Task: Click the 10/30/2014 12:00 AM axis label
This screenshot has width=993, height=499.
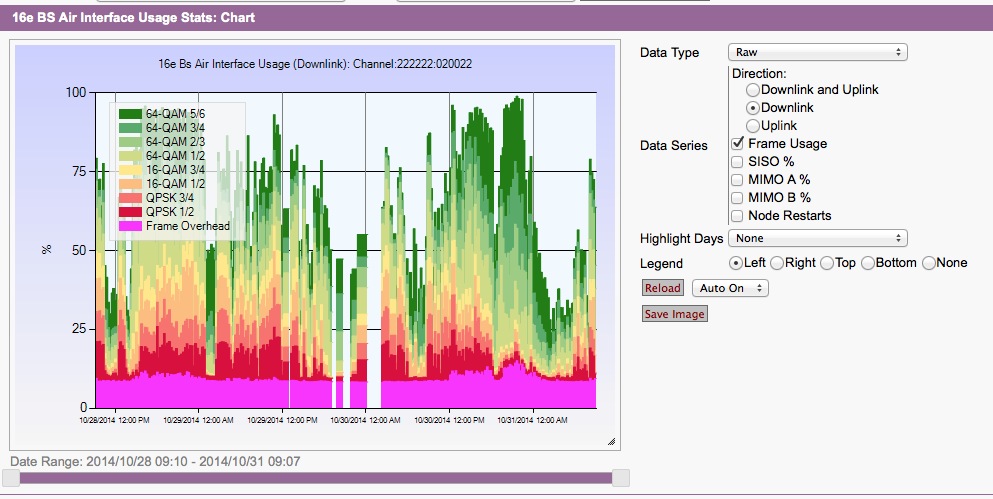Action: coord(366,420)
